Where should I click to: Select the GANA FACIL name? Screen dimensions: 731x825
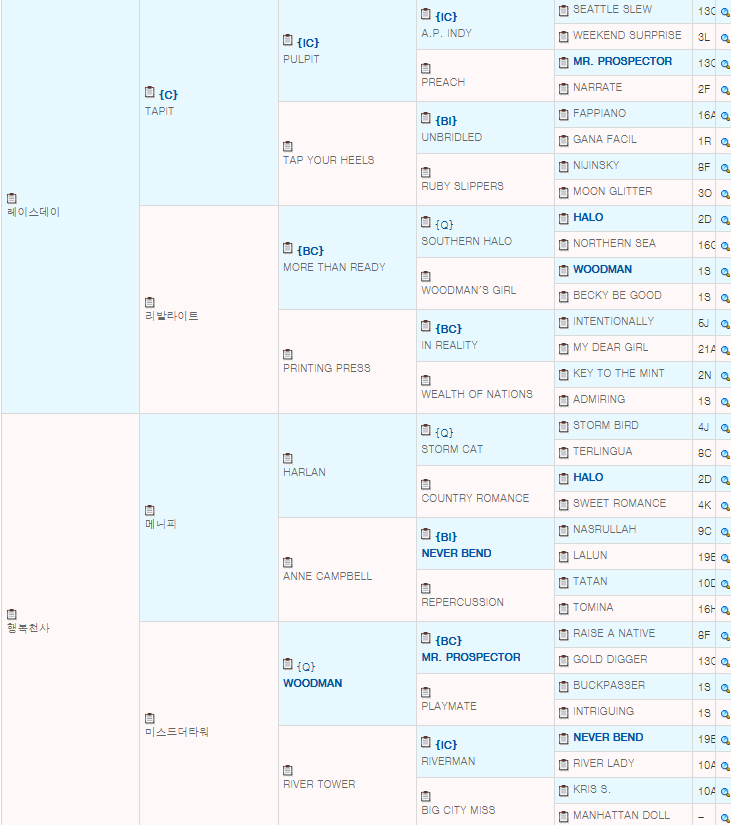(x=605, y=139)
